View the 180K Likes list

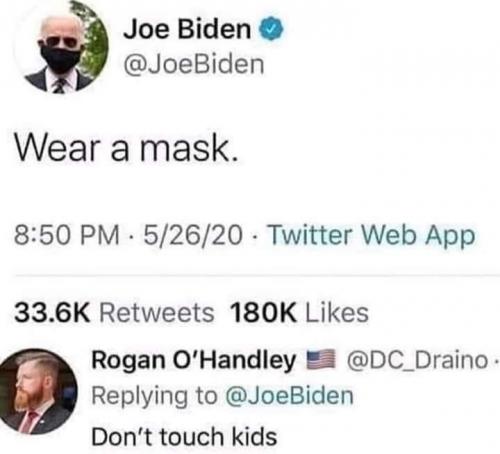[299, 313]
